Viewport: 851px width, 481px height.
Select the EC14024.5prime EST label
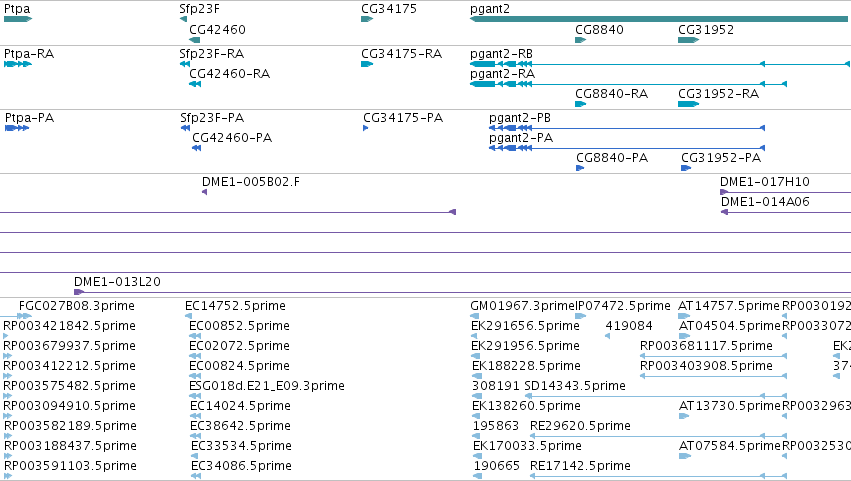(x=240, y=406)
